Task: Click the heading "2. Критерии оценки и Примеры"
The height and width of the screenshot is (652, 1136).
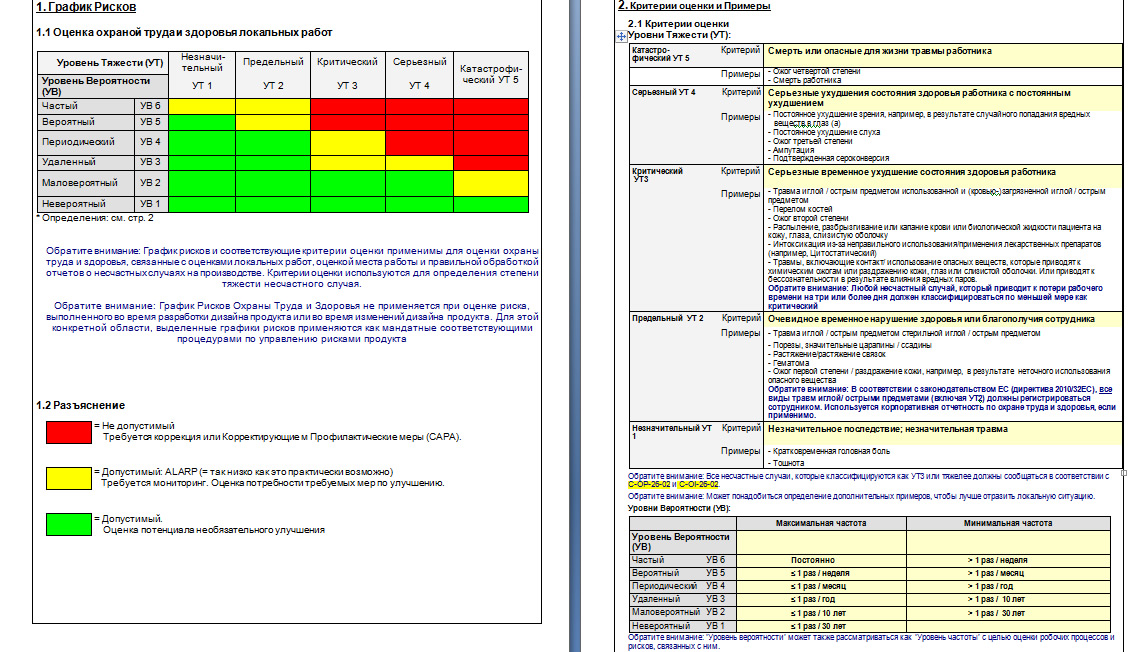Action: click(694, 6)
